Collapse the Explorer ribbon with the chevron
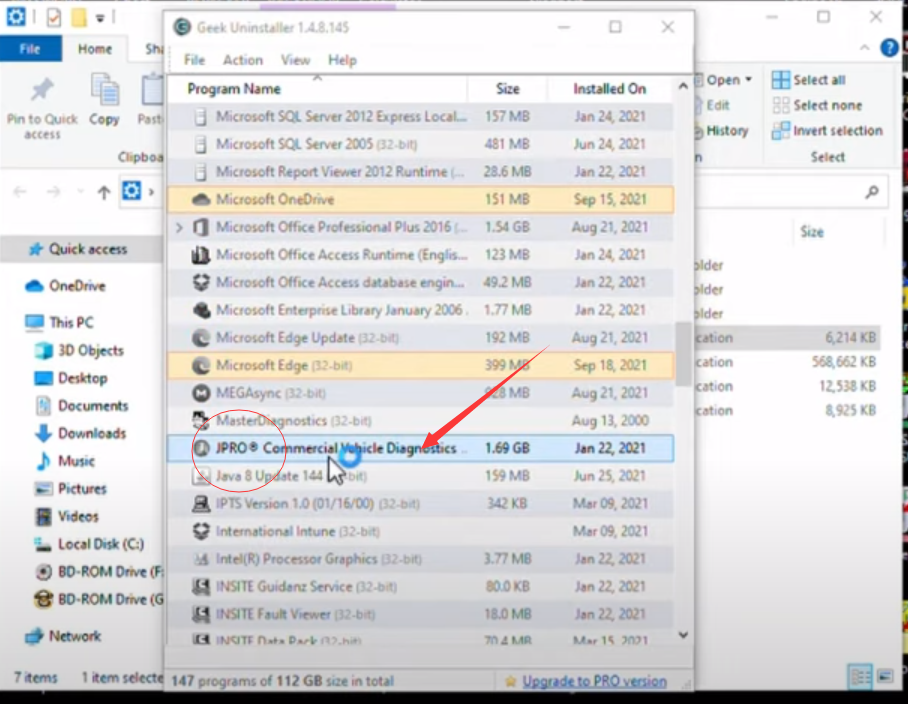 click(x=865, y=47)
